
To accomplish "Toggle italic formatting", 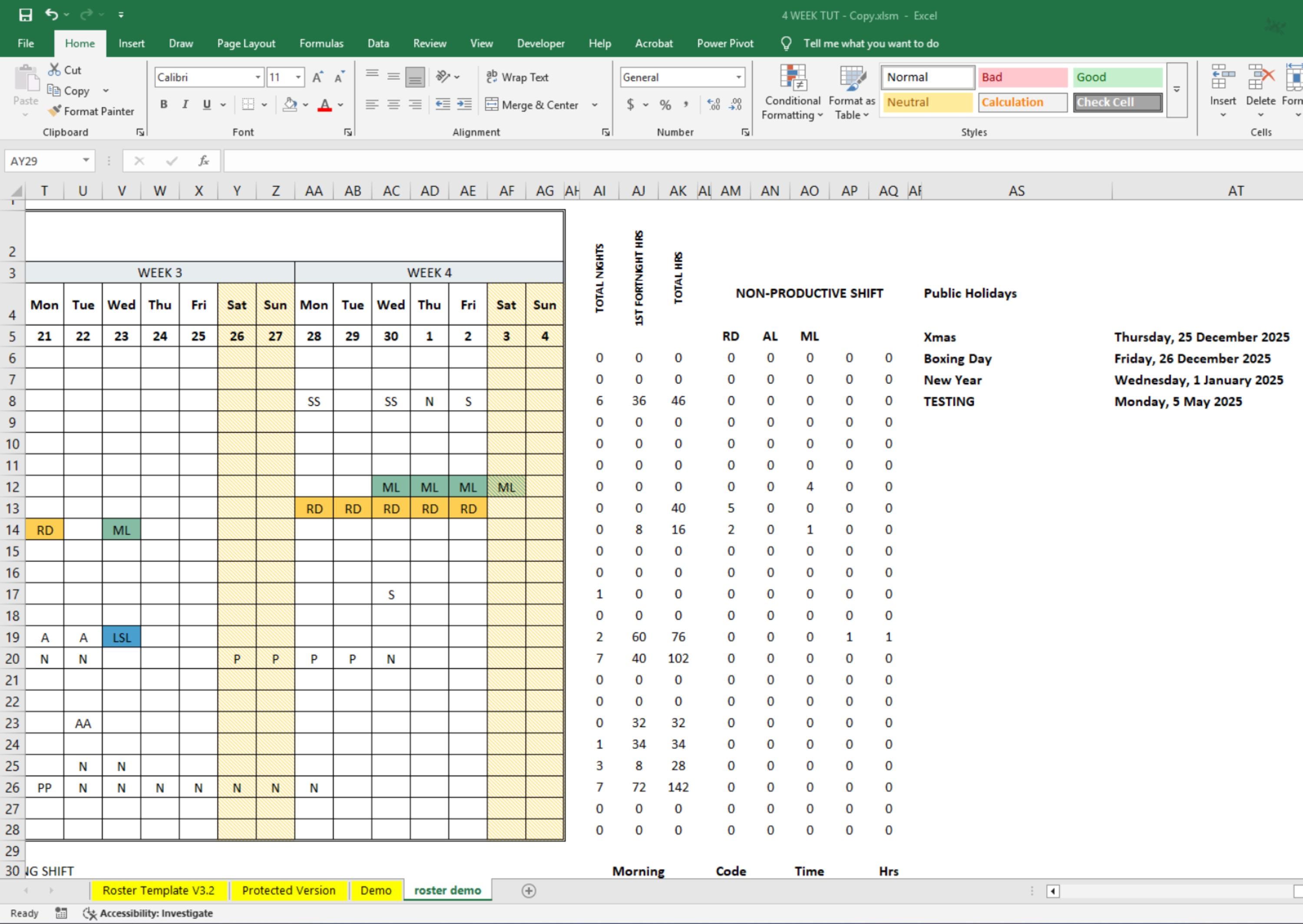I will (185, 105).
